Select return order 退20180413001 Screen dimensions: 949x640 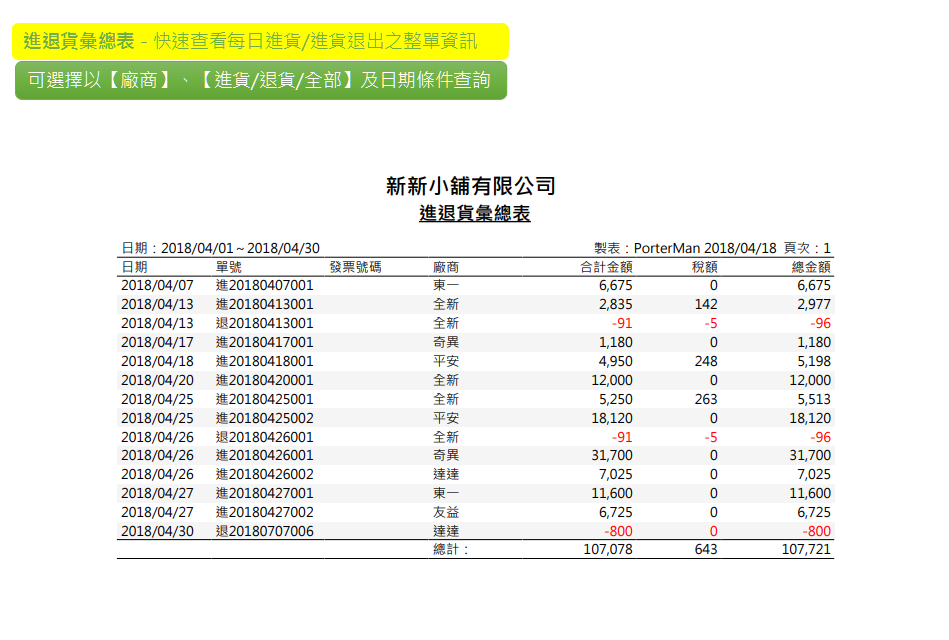pyautogui.click(x=264, y=323)
